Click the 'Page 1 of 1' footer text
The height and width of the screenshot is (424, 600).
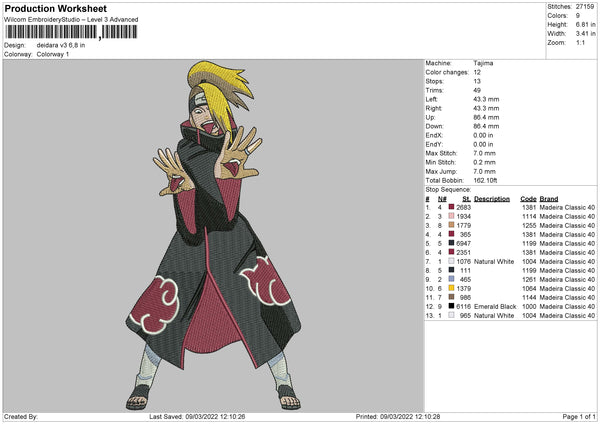[x=579, y=417]
